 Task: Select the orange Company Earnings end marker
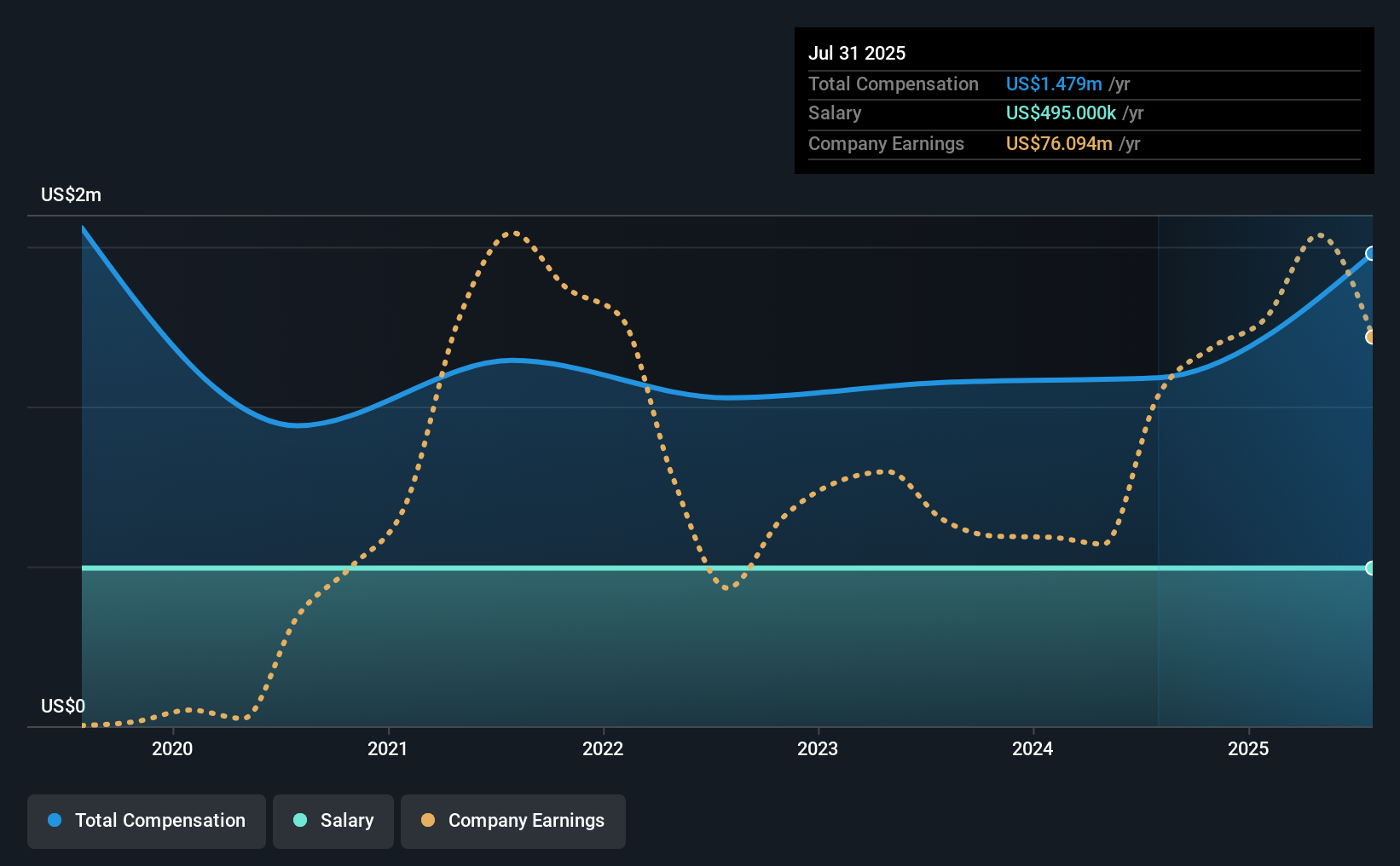click(x=1371, y=337)
